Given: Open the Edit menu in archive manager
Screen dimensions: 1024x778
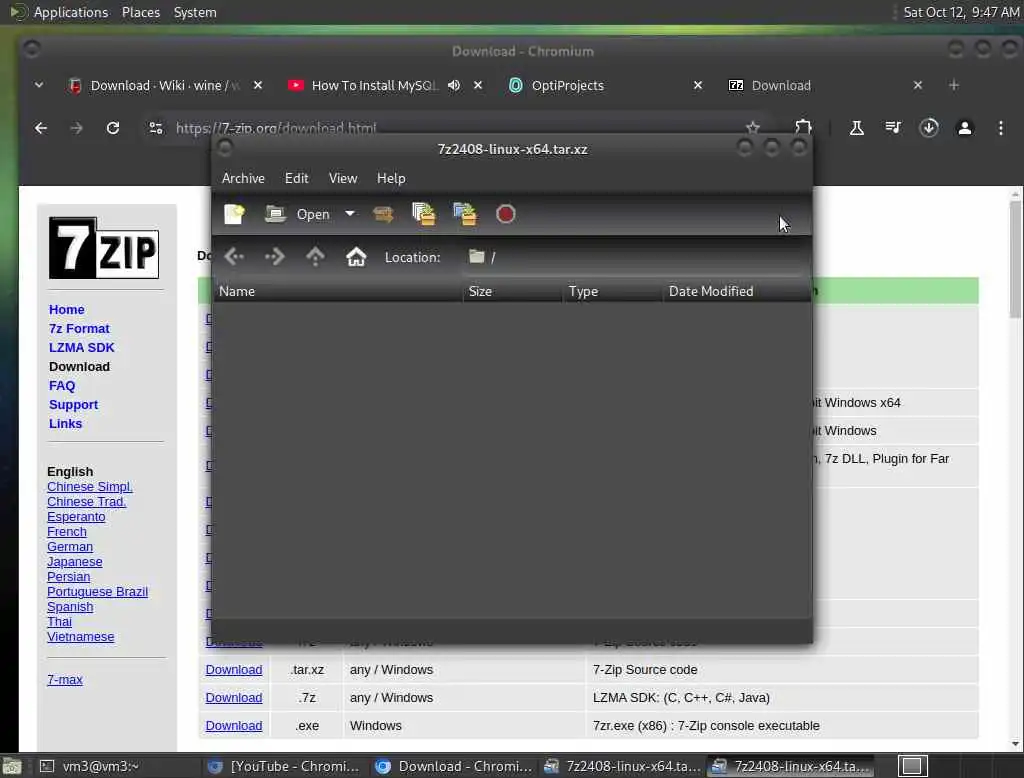Looking at the screenshot, I should pos(296,178).
